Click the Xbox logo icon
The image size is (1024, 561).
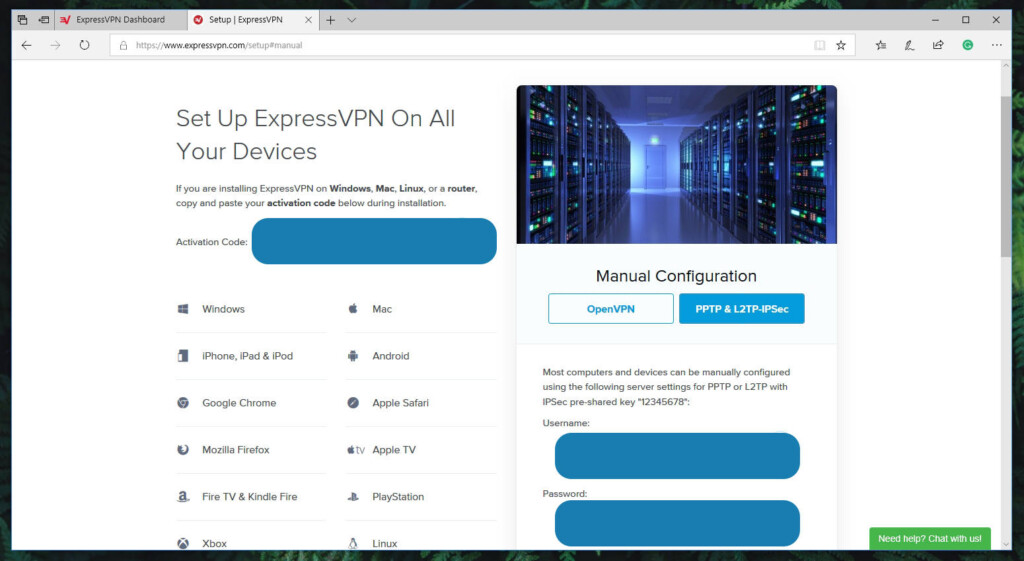[x=183, y=543]
